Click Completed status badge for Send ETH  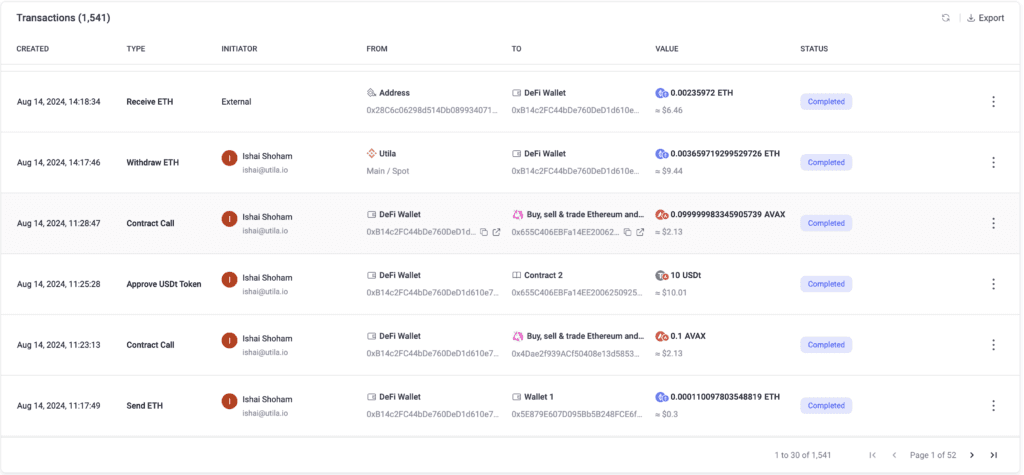(826, 406)
